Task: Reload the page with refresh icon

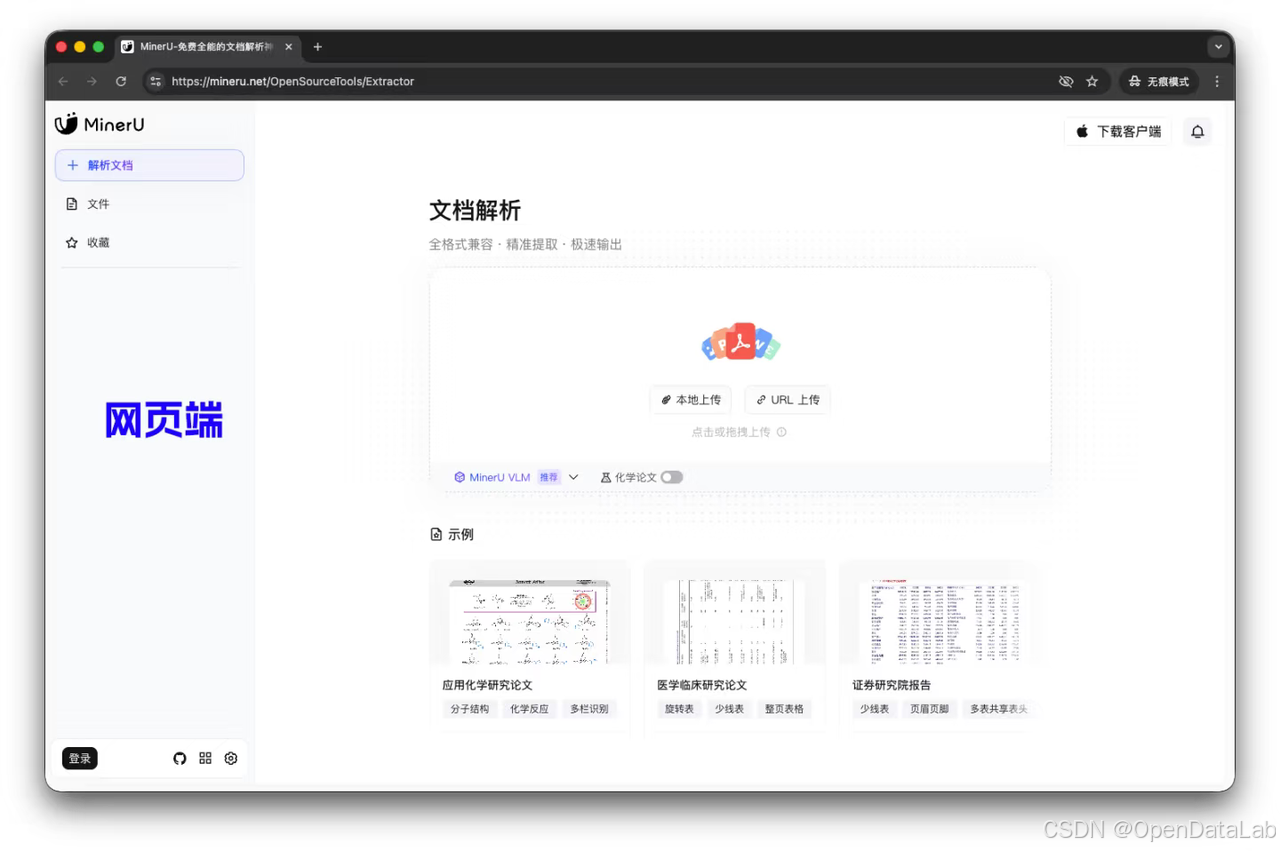Action: tap(121, 82)
